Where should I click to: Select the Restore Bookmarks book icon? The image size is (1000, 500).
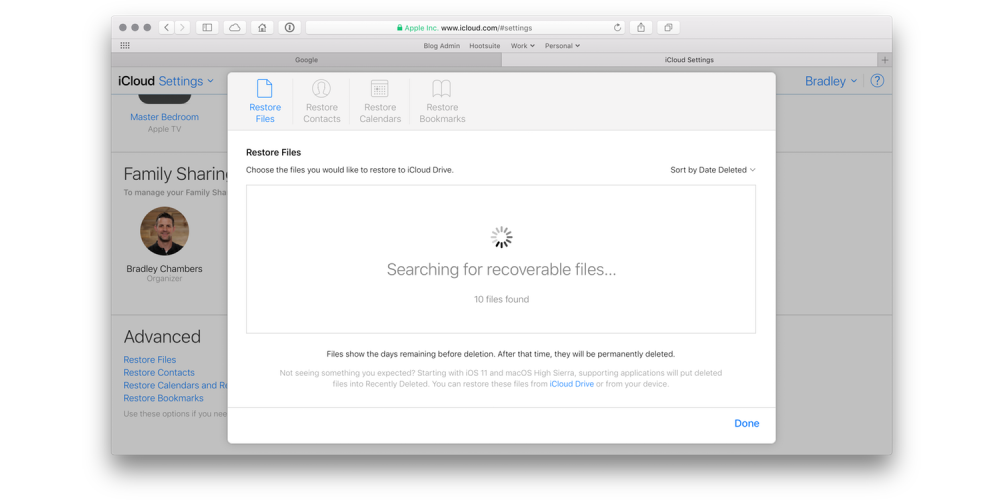(x=442, y=90)
